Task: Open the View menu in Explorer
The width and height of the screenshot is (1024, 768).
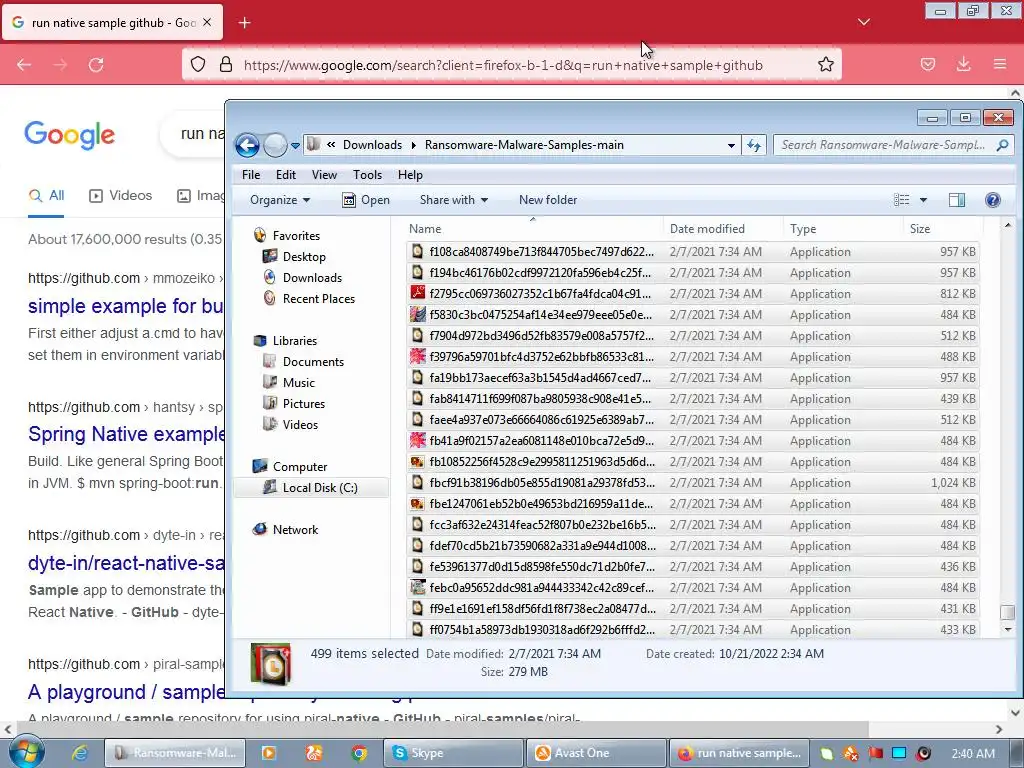Action: pyautogui.click(x=324, y=174)
